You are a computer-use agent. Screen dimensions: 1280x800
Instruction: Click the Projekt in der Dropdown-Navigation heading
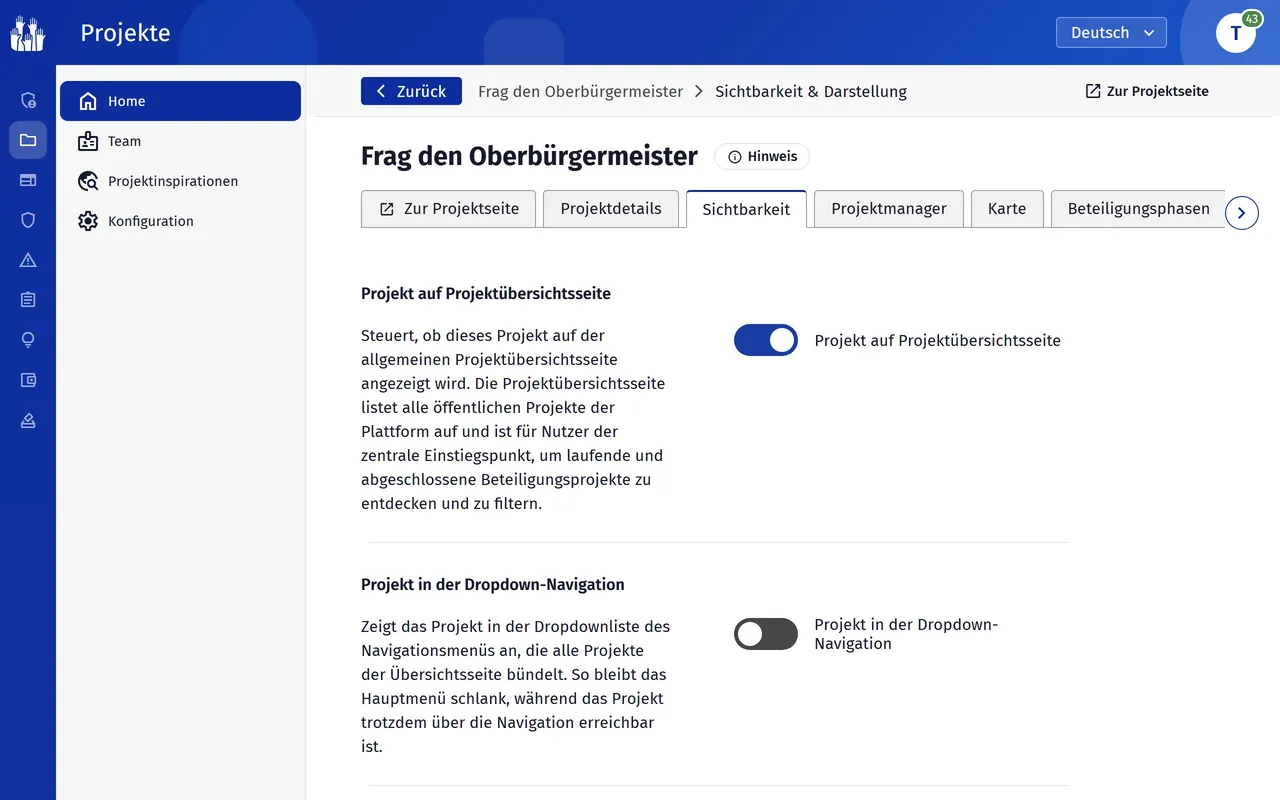point(493,584)
